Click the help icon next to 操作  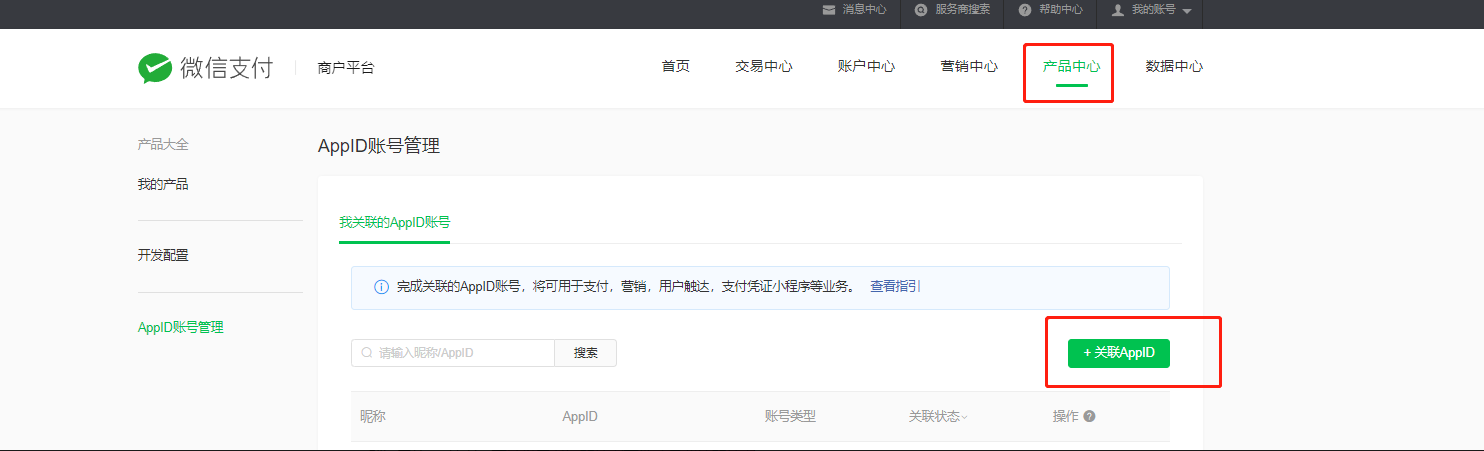(x=1089, y=416)
